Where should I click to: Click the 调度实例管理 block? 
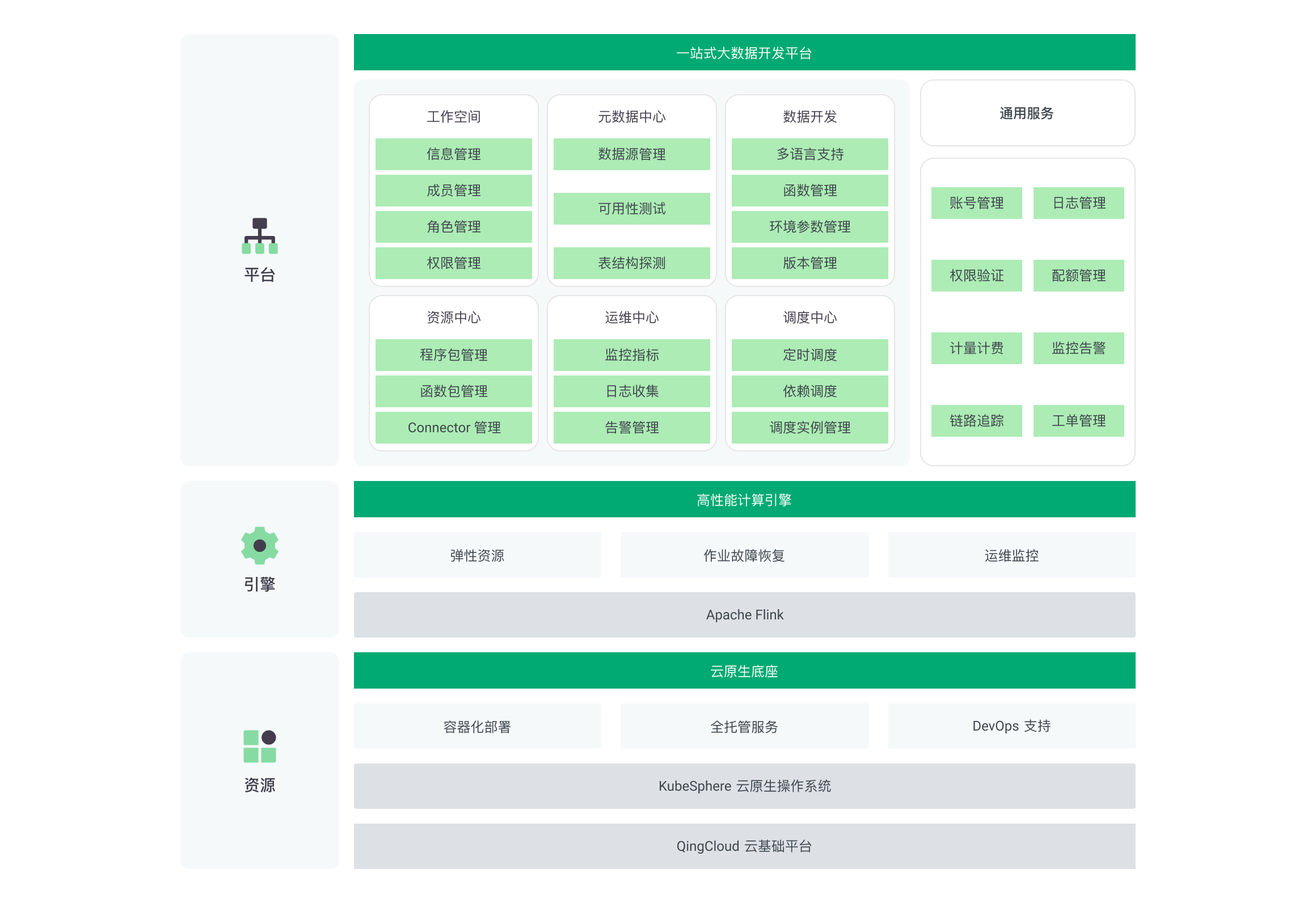point(810,428)
